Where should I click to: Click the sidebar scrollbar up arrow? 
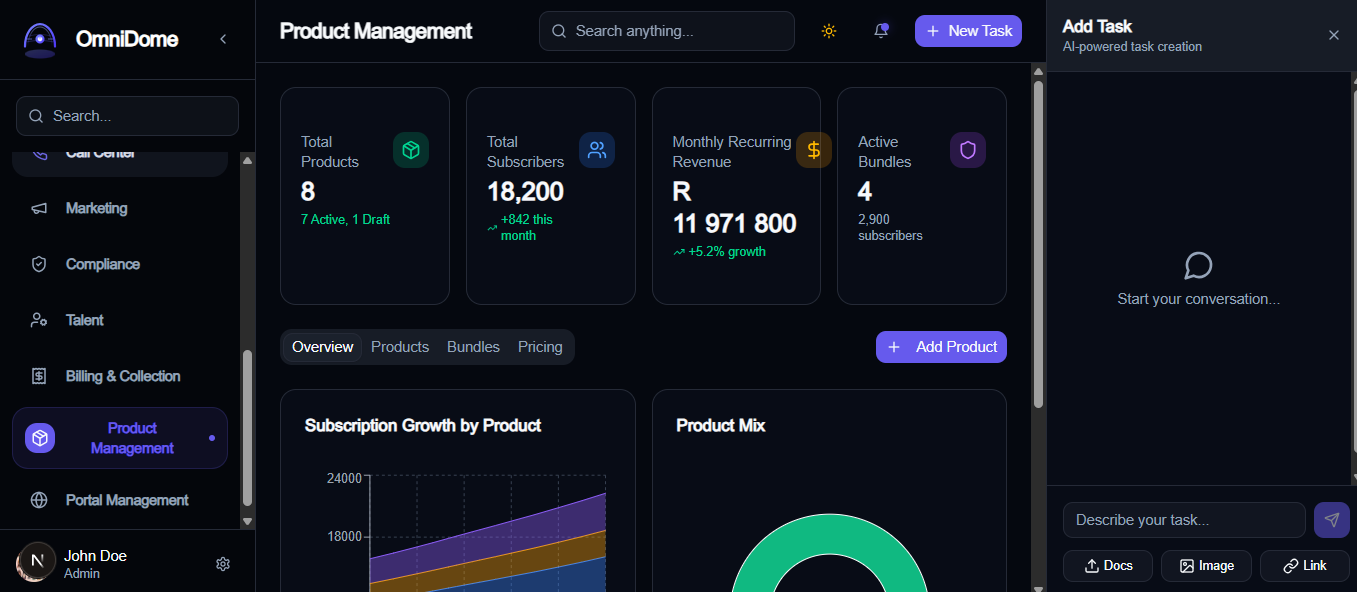[248, 160]
